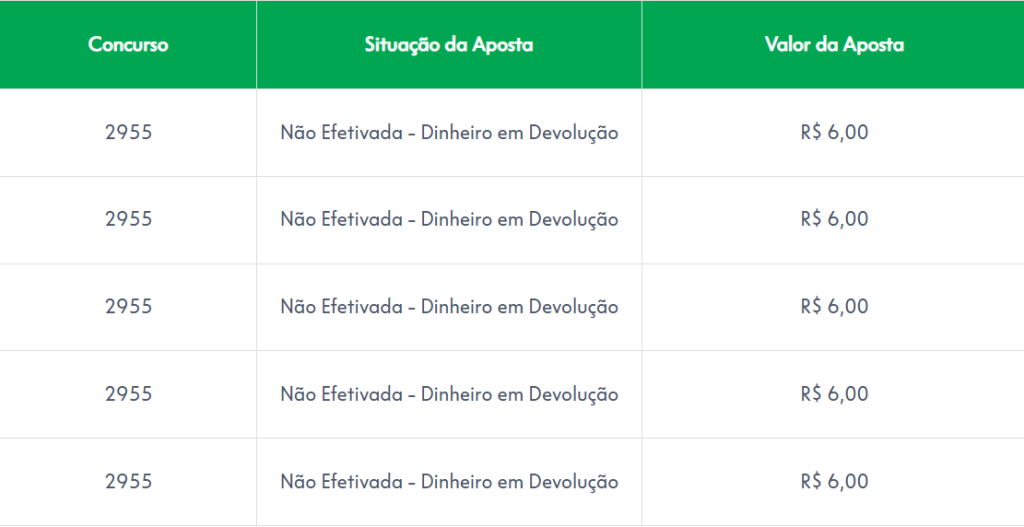This screenshot has height=527, width=1024.
Task: Click 'Não Efetivada' text in the first row
Action: point(341,132)
